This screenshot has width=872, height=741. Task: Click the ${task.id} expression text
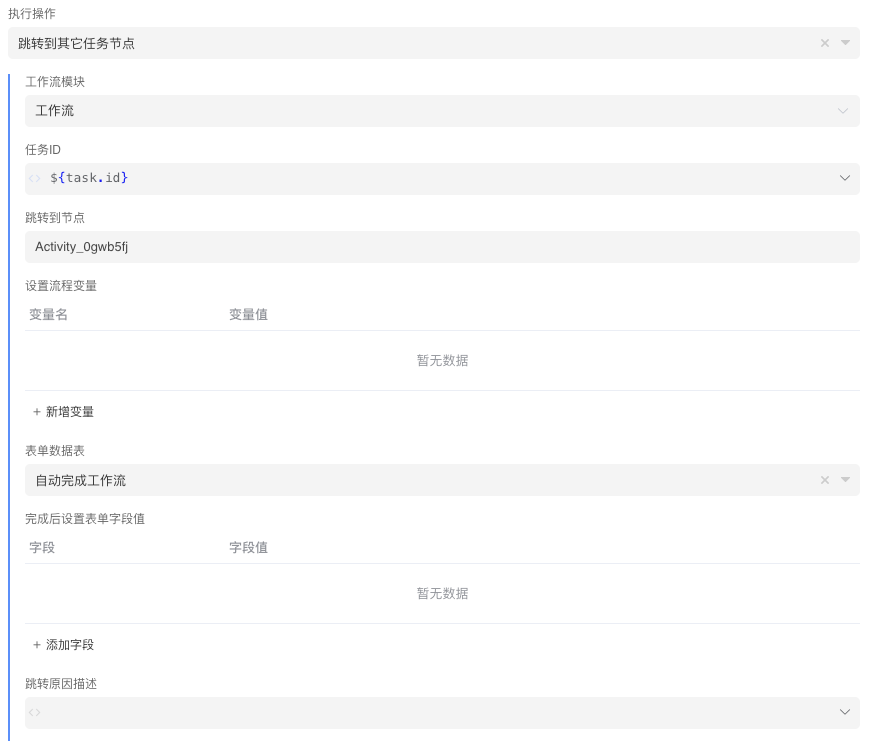pyautogui.click(x=89, y=178)
